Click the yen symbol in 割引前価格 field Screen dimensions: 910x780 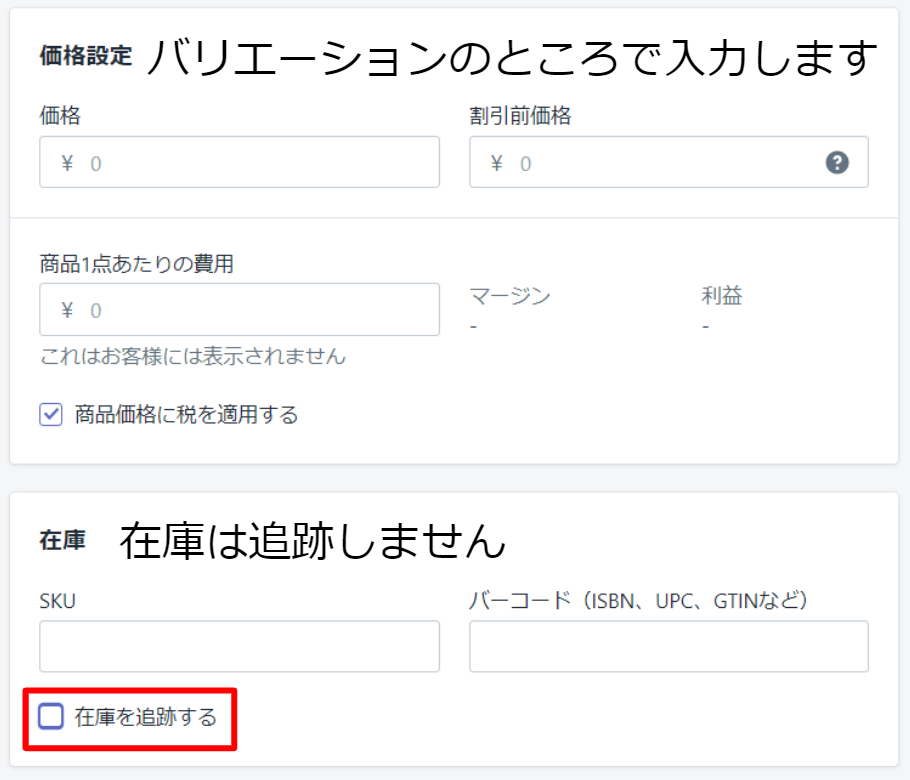click(x=496, y=163)
